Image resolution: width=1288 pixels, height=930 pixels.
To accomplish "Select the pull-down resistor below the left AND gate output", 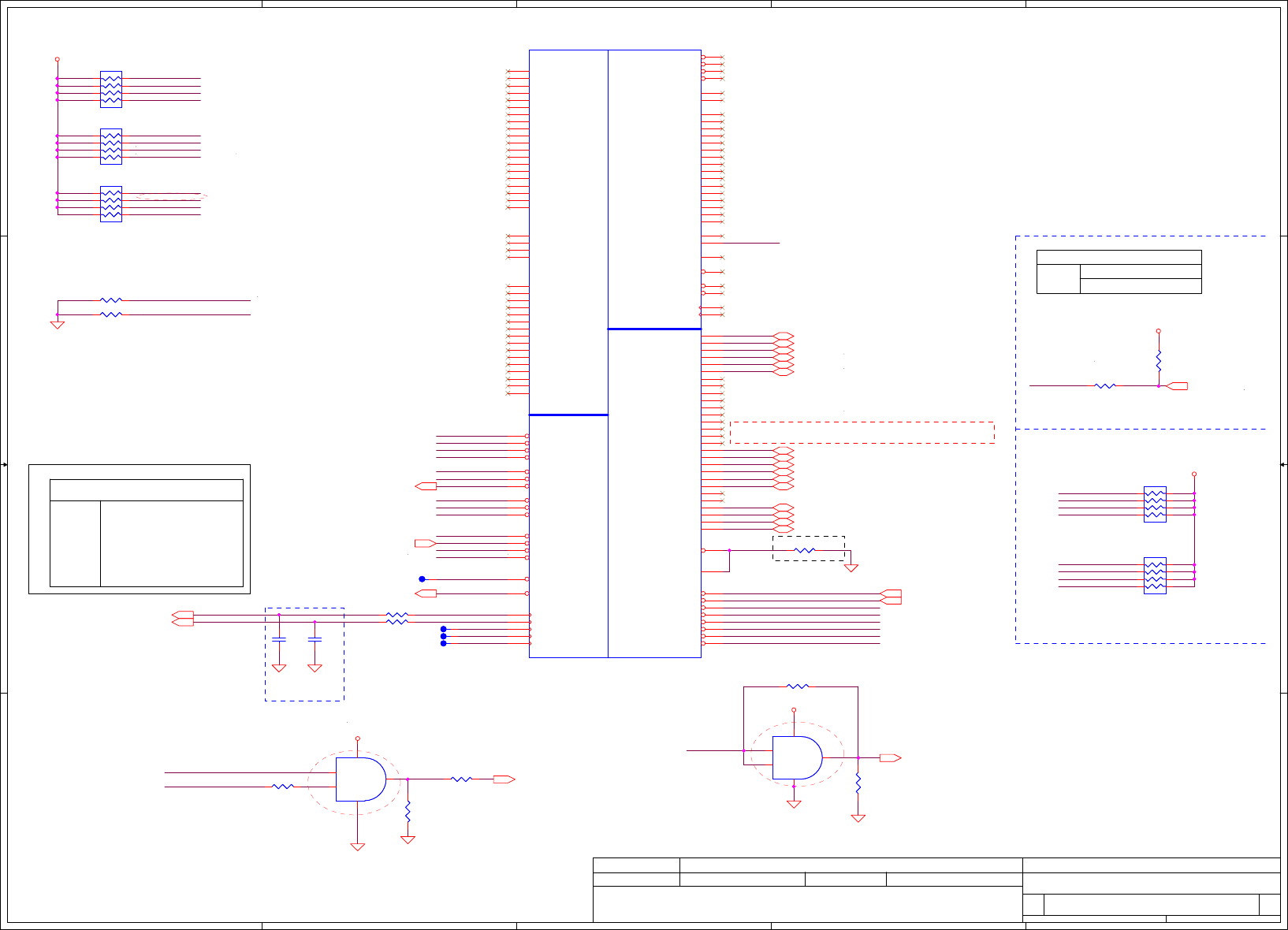I will tap(408, 811).
